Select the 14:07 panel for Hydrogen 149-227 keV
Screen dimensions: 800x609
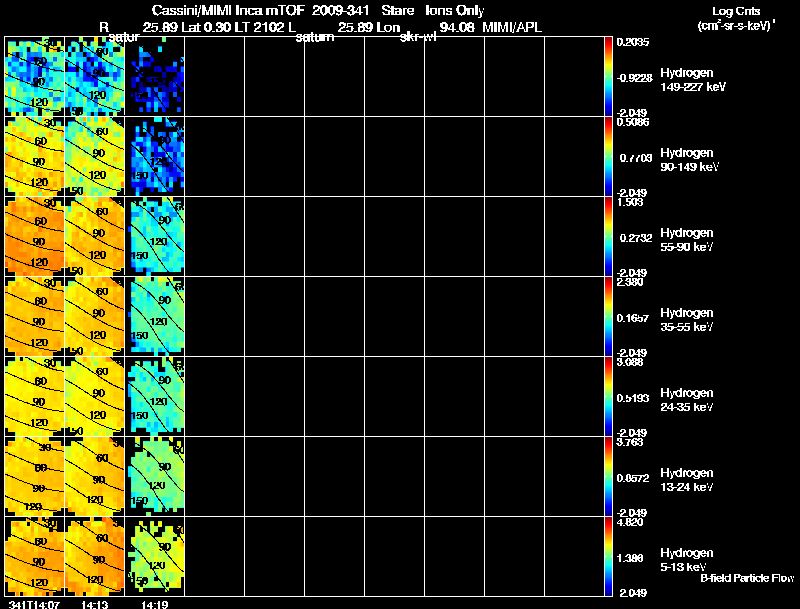[35, 77]
